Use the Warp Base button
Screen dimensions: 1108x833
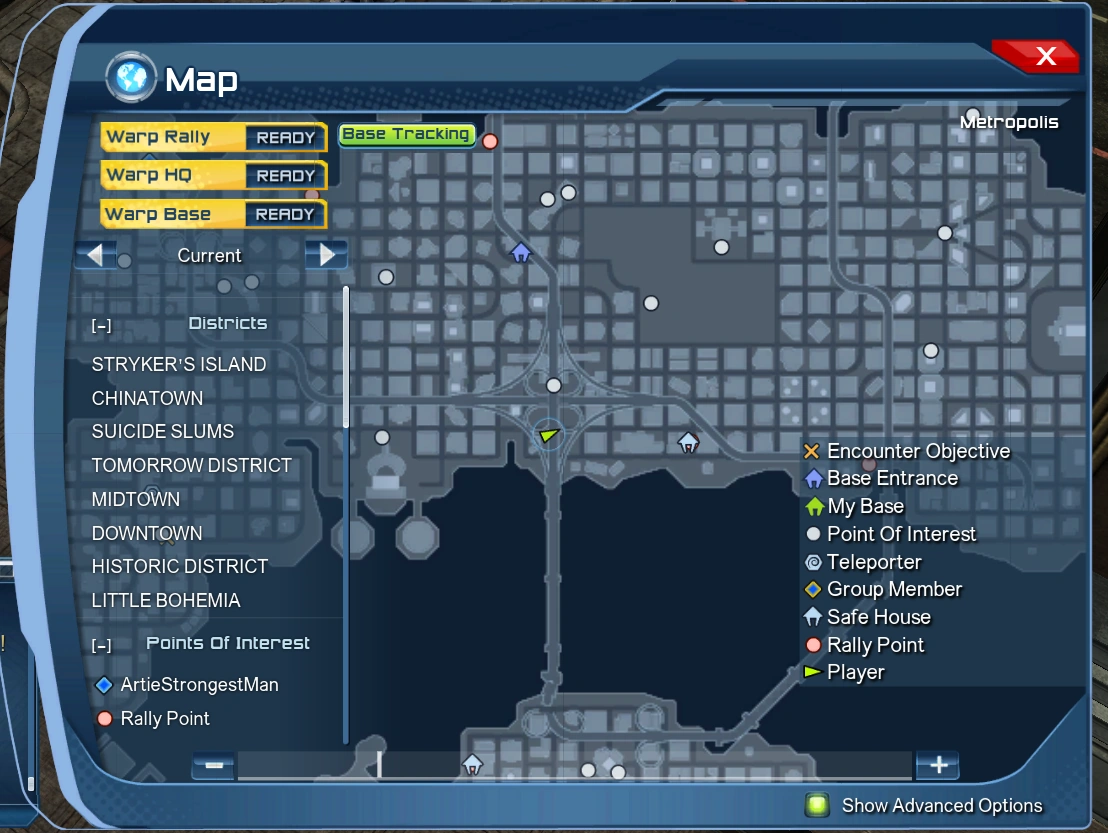coord(213,214)
